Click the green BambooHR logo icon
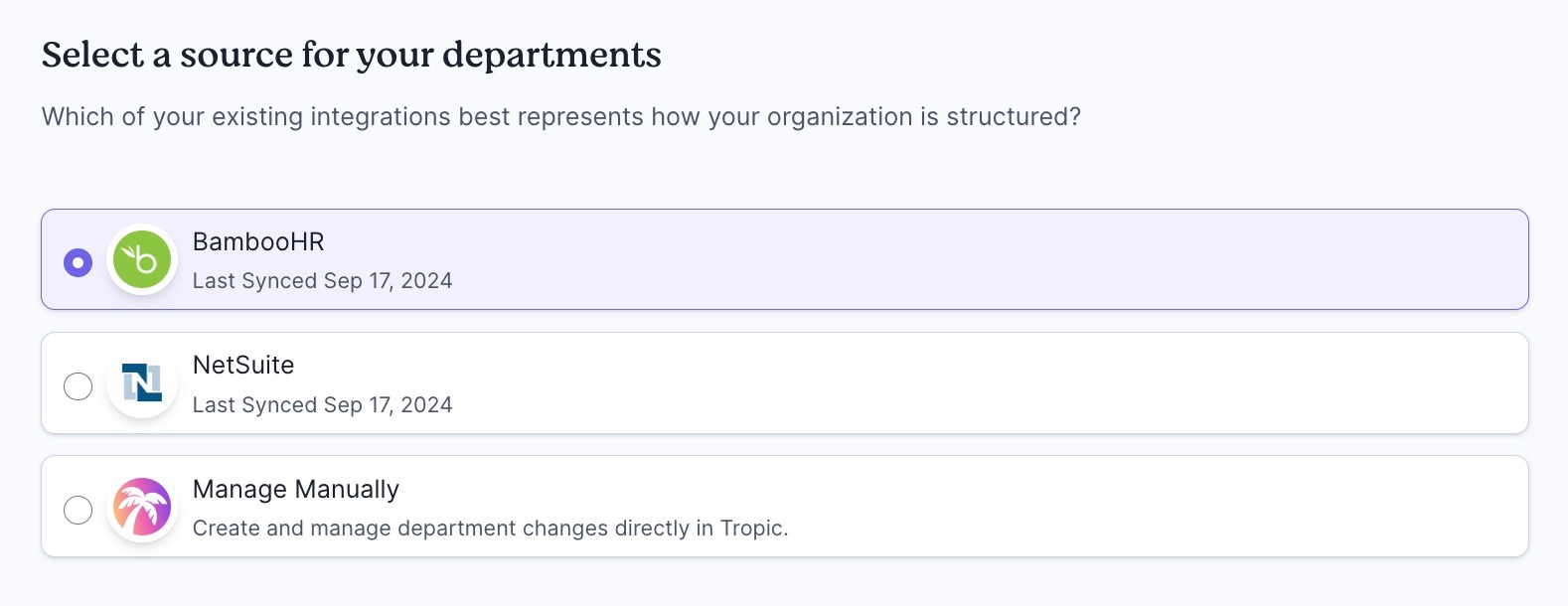The image size is (1568, 606). coord(142,260)
